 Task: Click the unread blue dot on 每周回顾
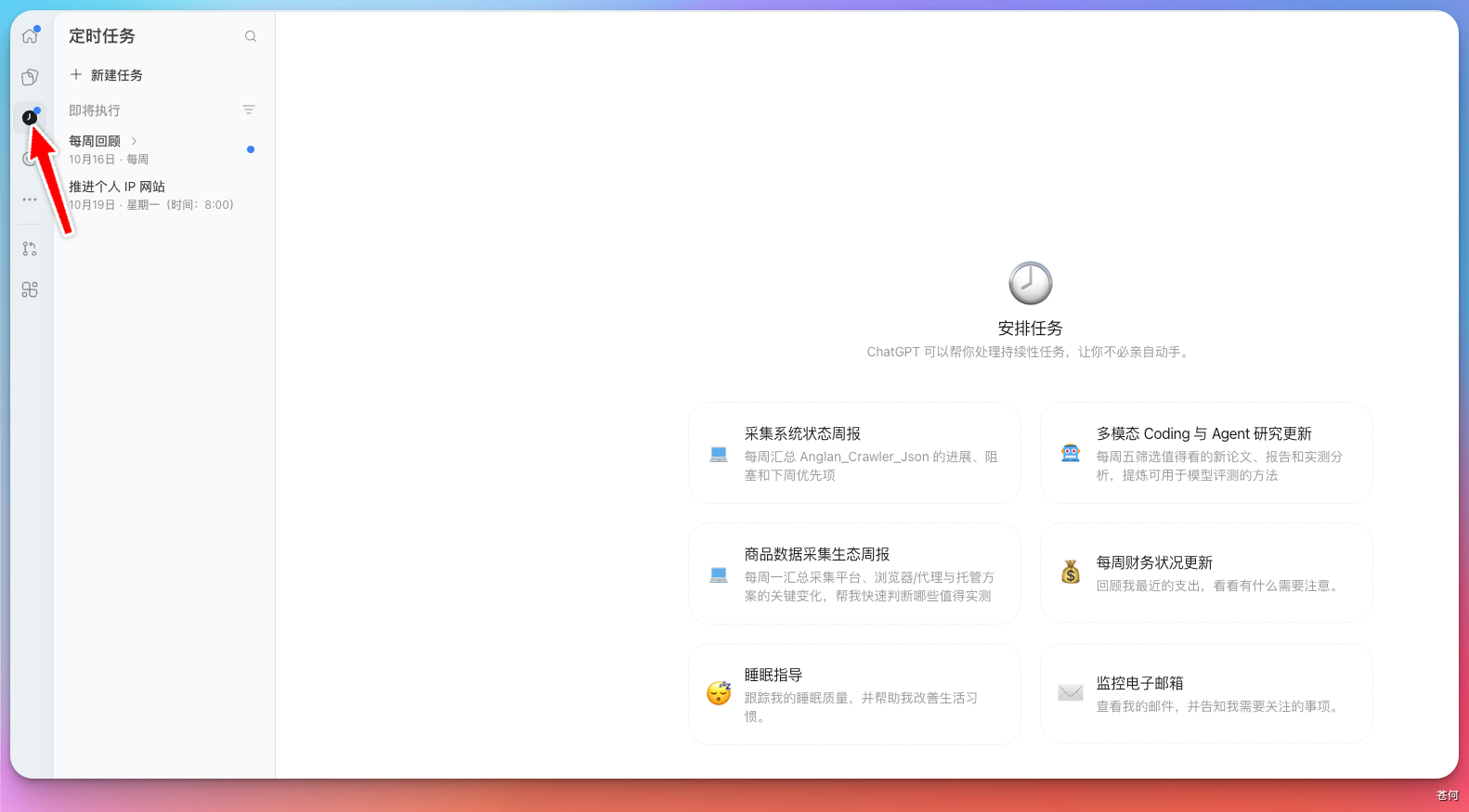coord(251,149)
